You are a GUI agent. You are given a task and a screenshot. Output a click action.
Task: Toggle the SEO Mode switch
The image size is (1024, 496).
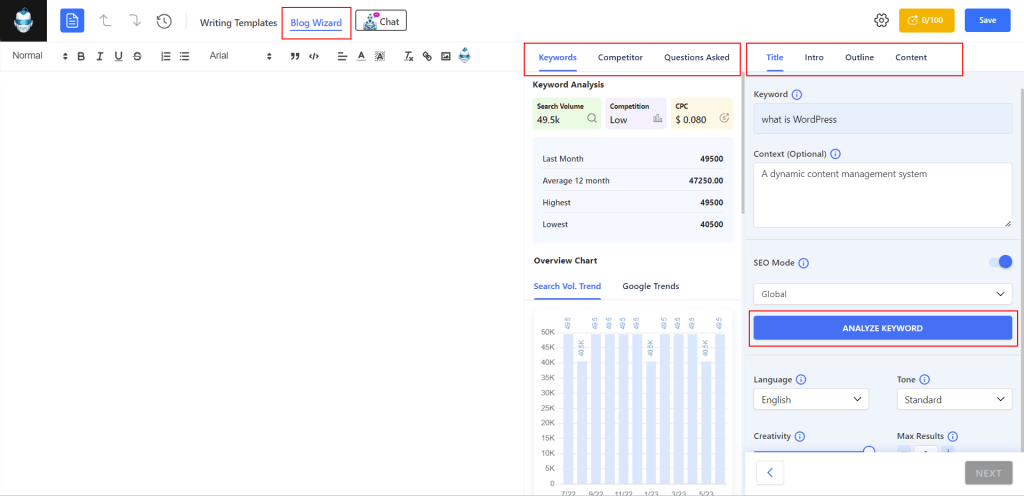(1000, 262)
